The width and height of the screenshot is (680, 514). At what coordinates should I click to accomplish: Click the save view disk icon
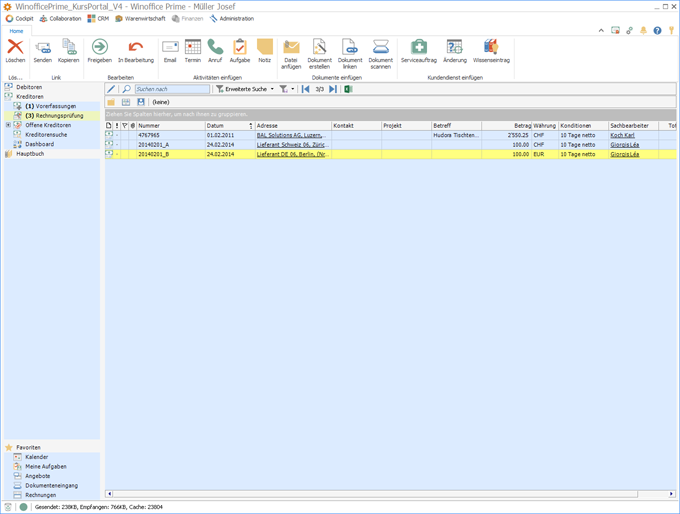(141, 102)
